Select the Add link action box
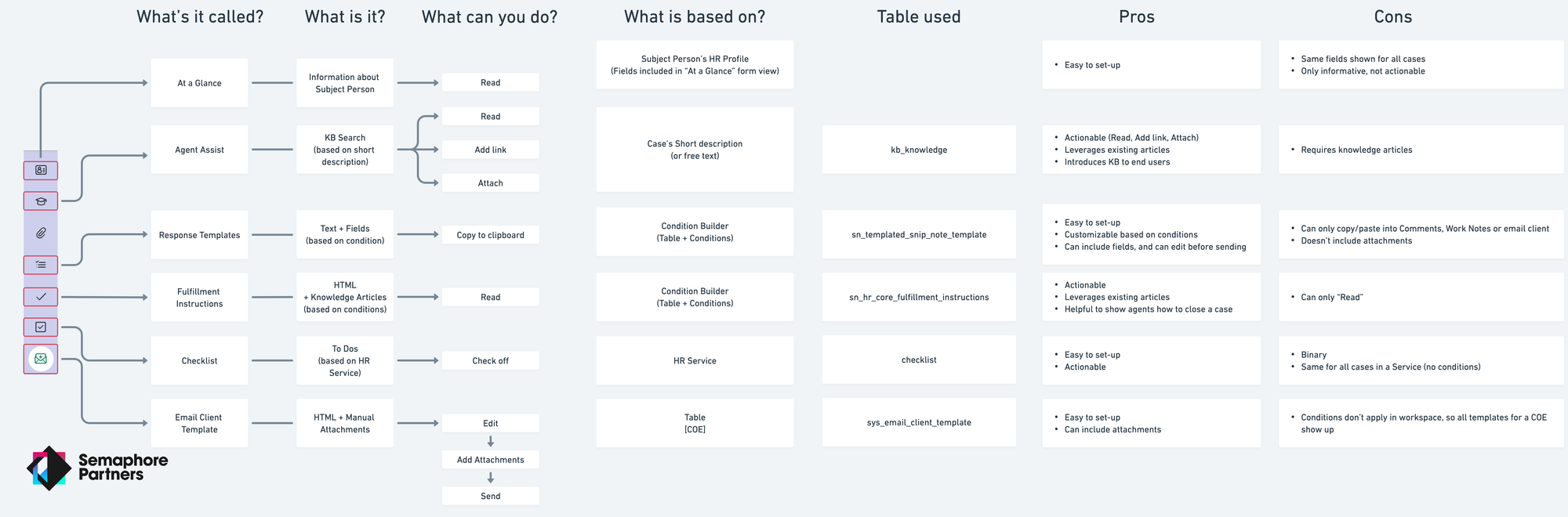The width and height of the screenshot is (1568, 517). tap(491, 150)
